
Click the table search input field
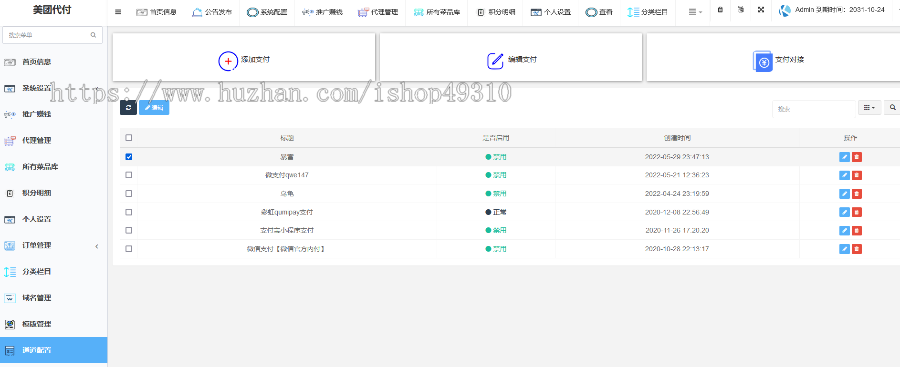coord(813,108)
